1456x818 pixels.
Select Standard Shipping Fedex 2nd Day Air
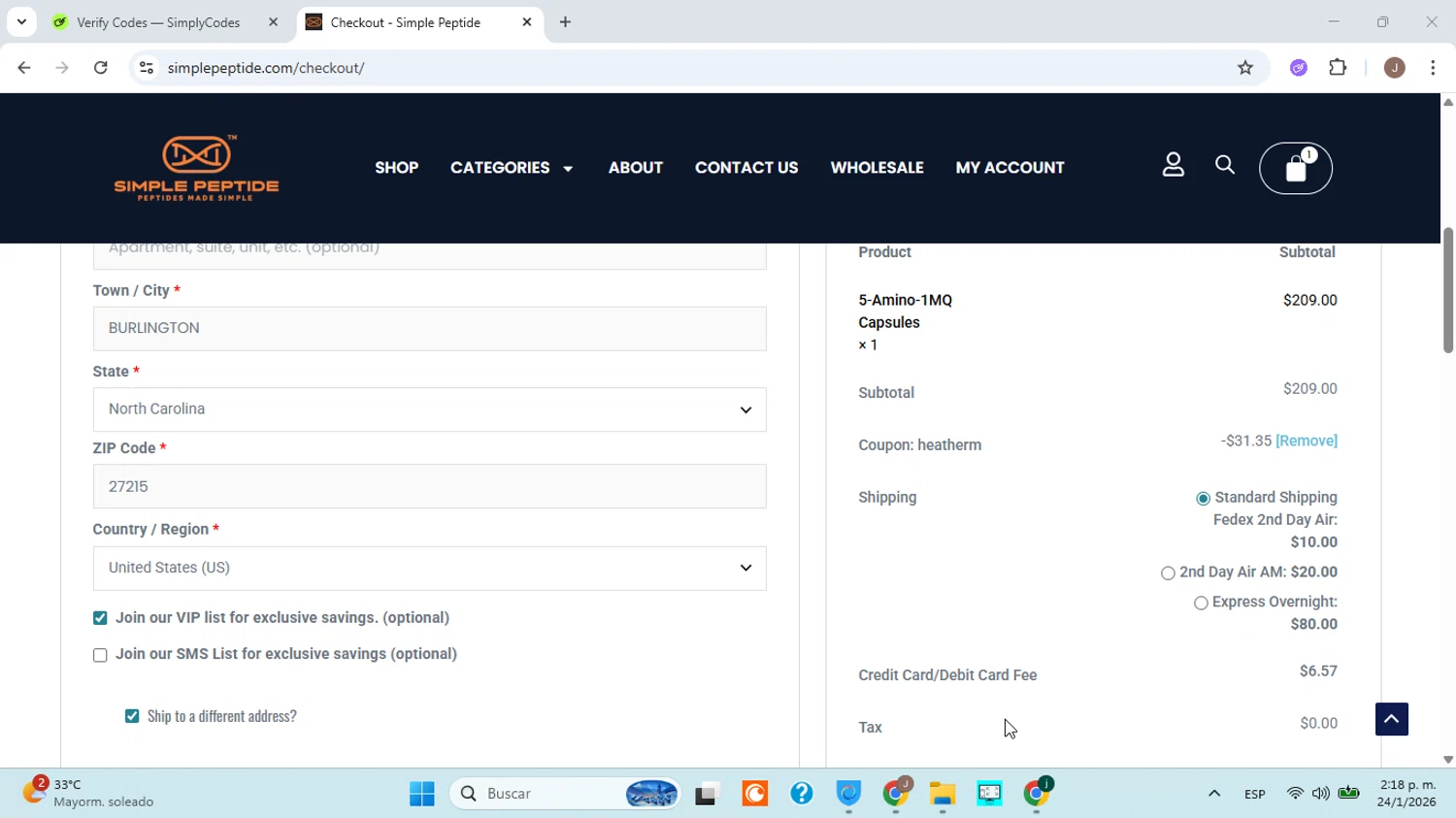click(1204, 499)
